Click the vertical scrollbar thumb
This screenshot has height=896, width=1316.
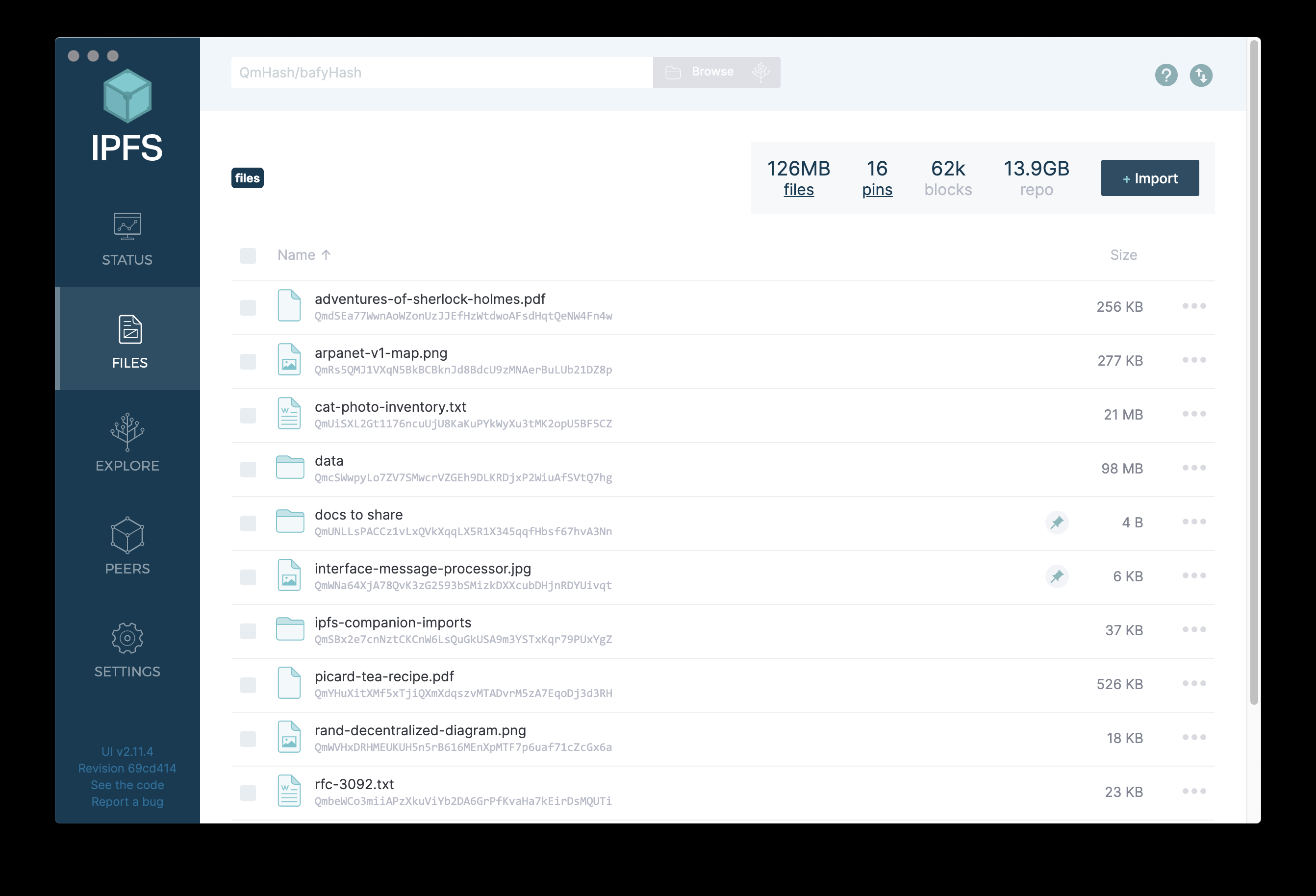click(1254, 372)
